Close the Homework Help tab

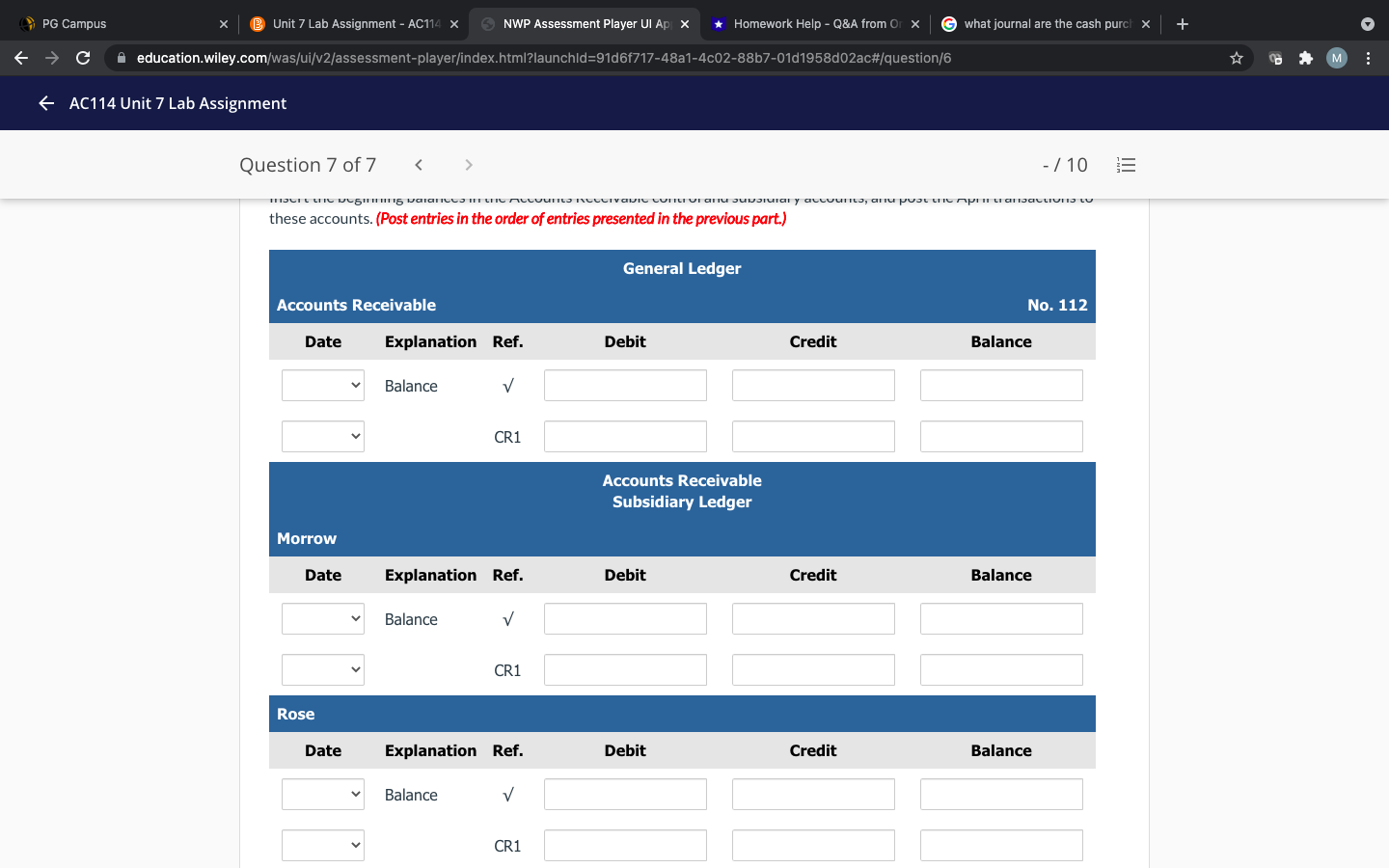[x=915, y=24]
